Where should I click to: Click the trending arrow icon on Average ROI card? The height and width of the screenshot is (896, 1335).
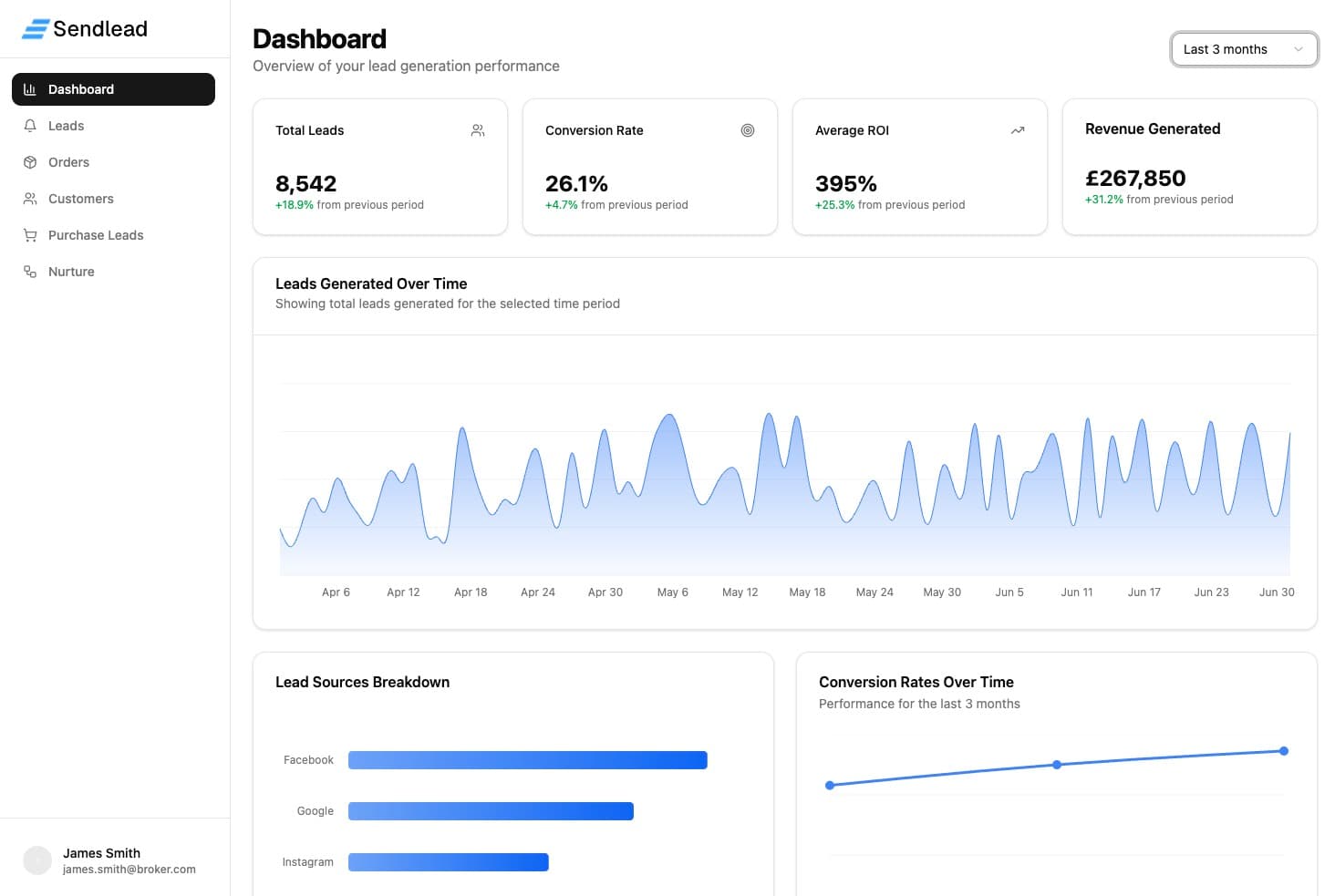(x=1018, y=130)
